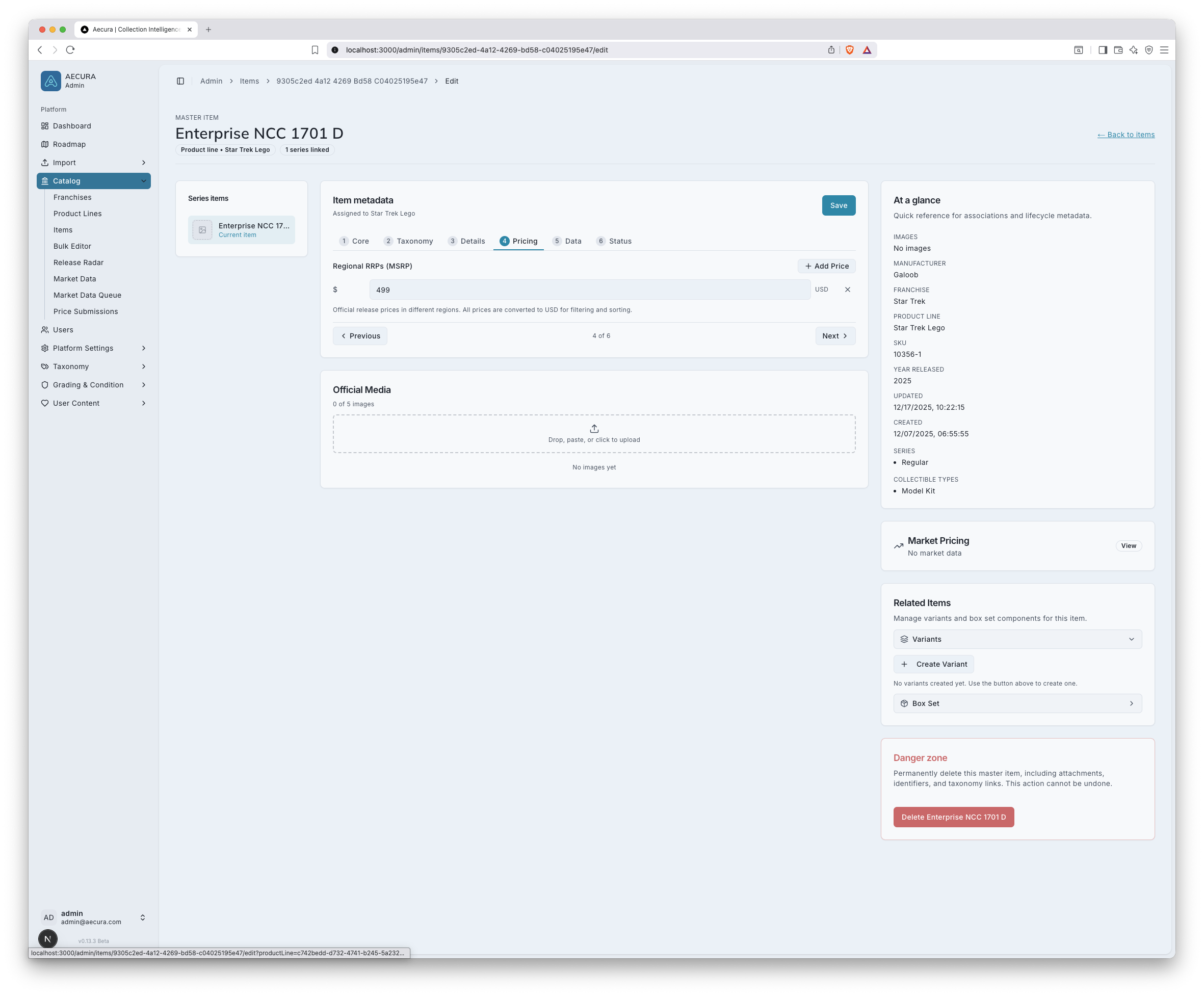Expand the Box Set section
The height and width of the screenshot is (996, 1204).
[x=1017, y=703]
